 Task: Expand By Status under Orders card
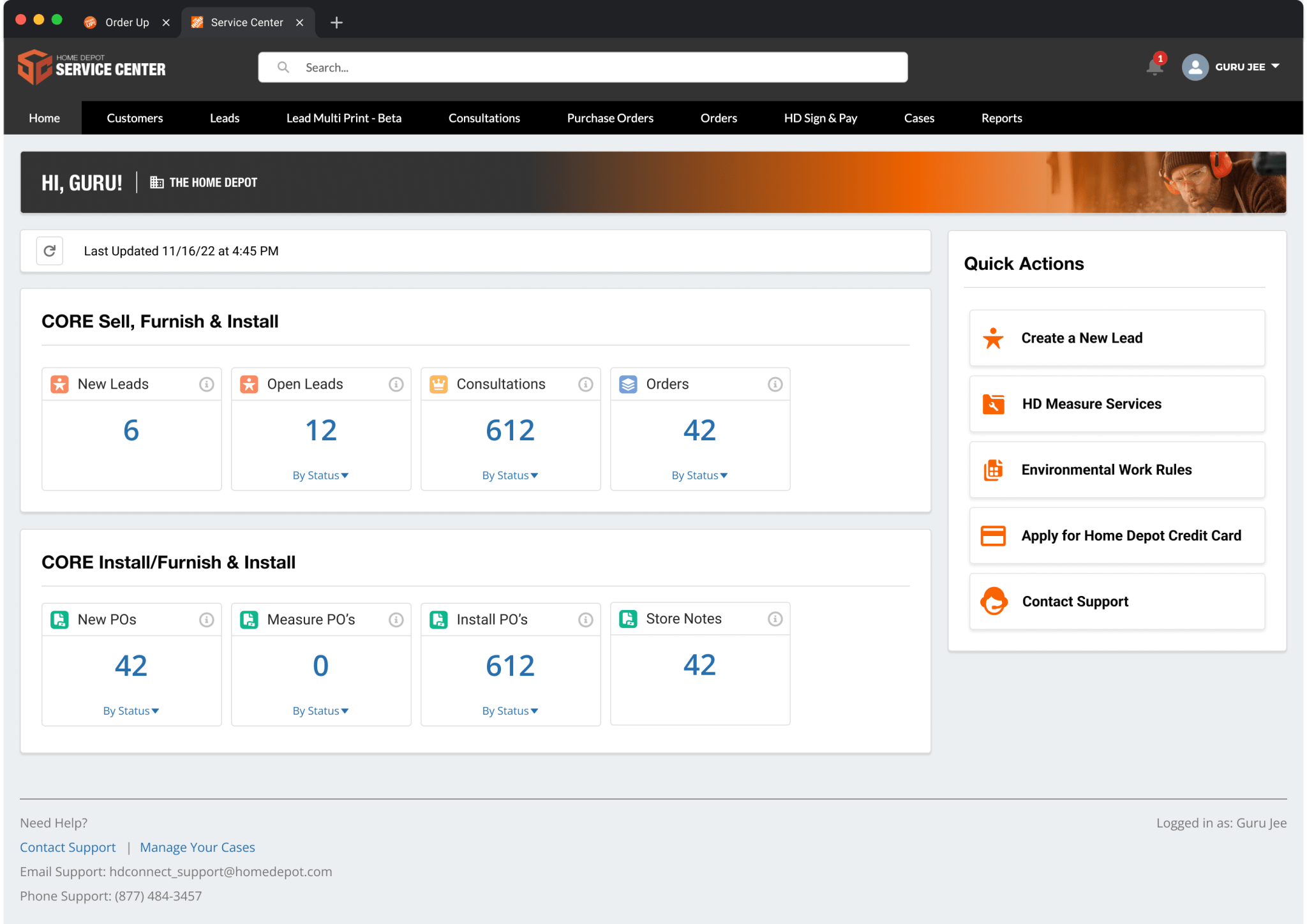tap(699, 475)
